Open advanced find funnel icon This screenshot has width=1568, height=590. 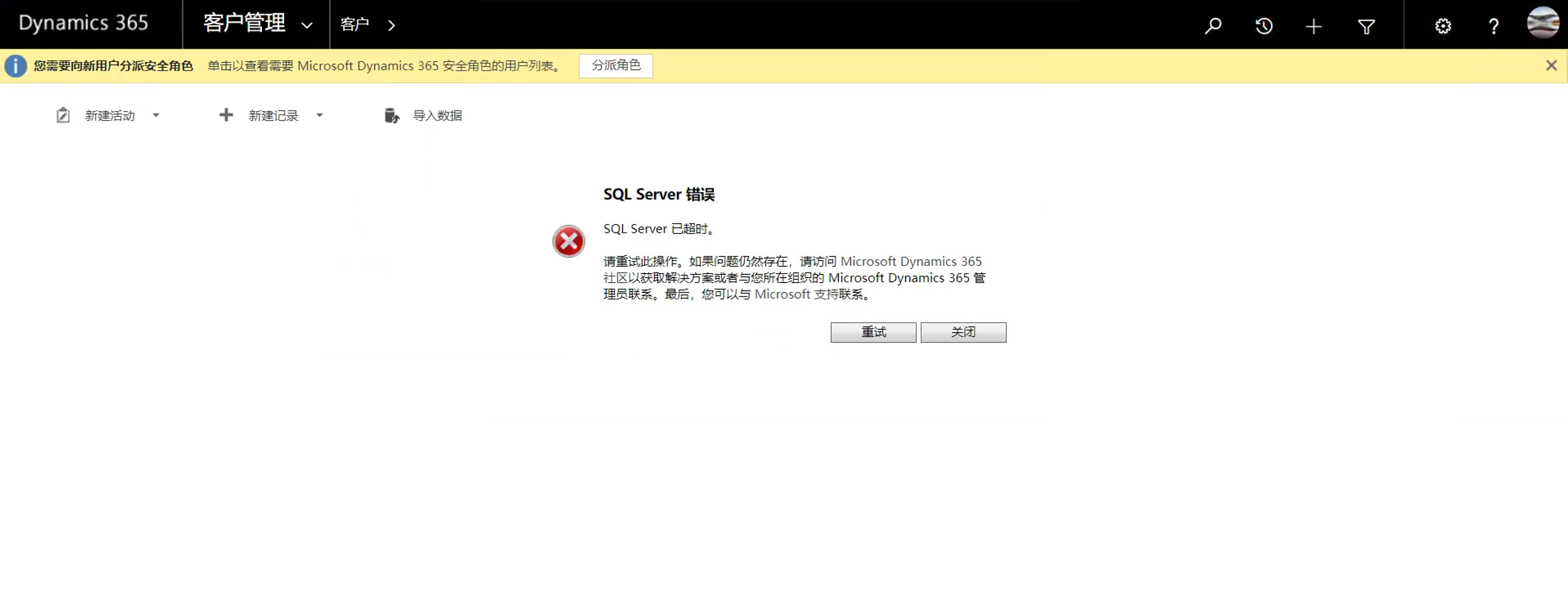[x=1366, y=26]
